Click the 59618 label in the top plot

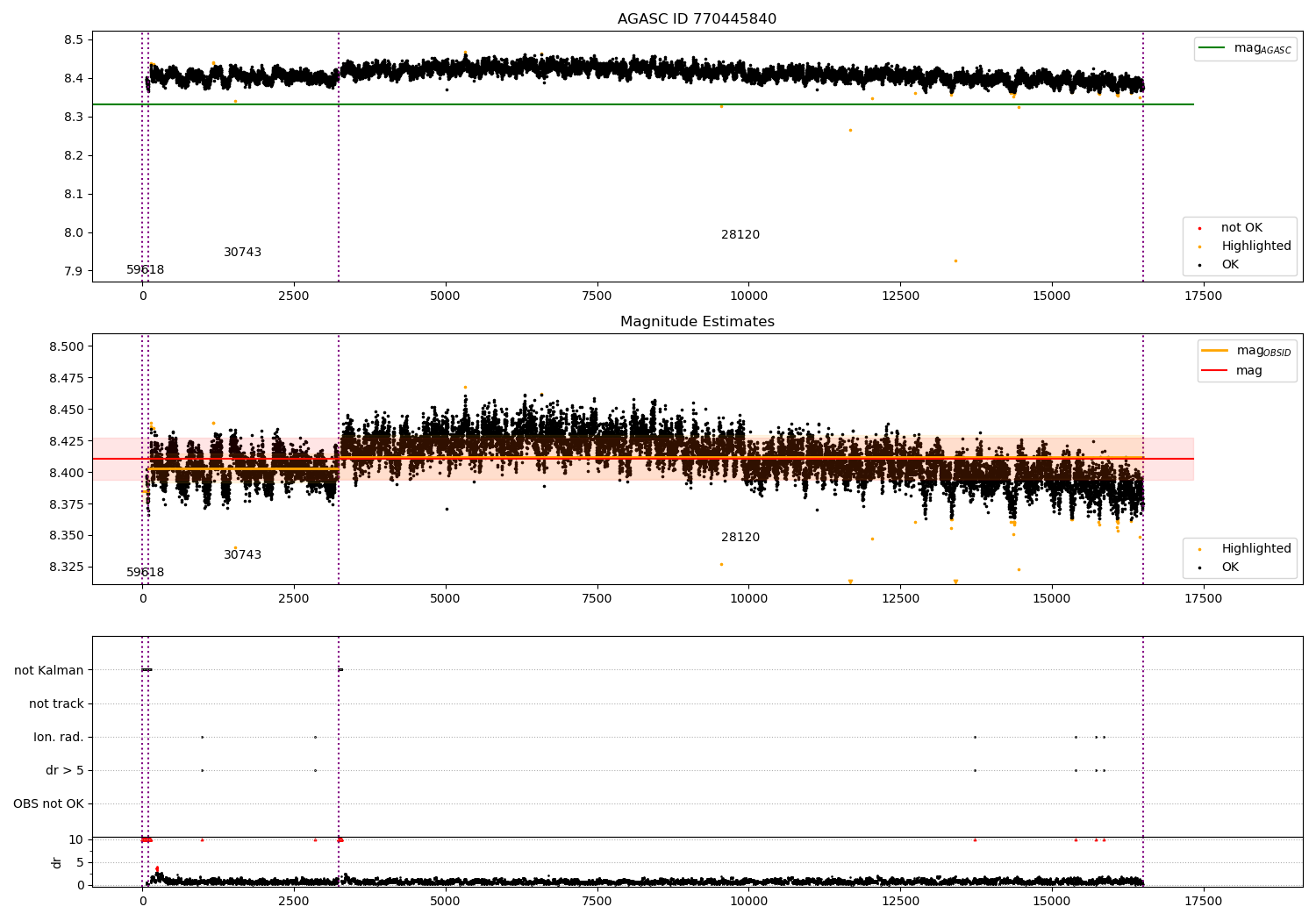(146, 270)
